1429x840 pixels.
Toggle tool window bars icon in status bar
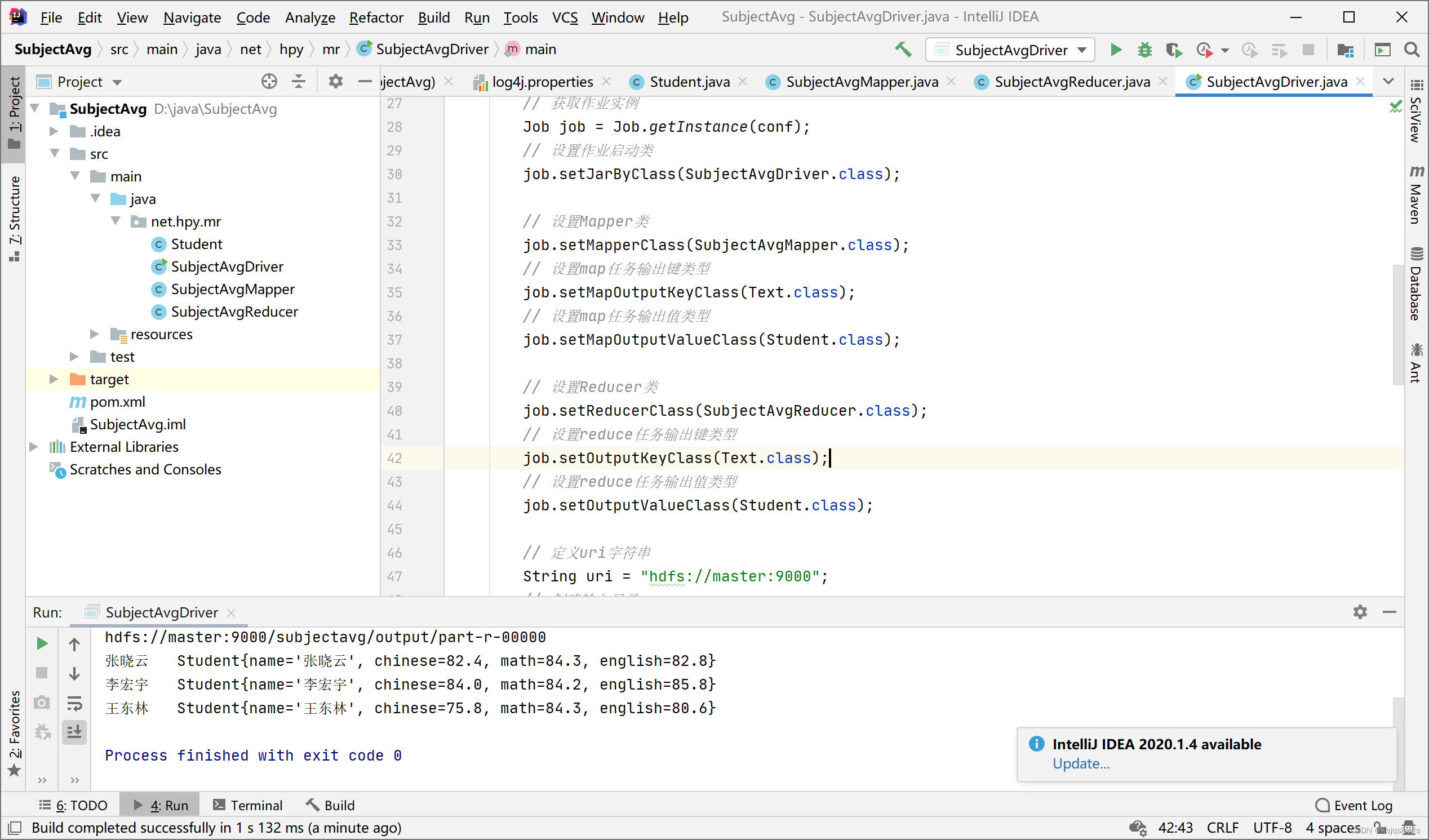click(15, 828)
